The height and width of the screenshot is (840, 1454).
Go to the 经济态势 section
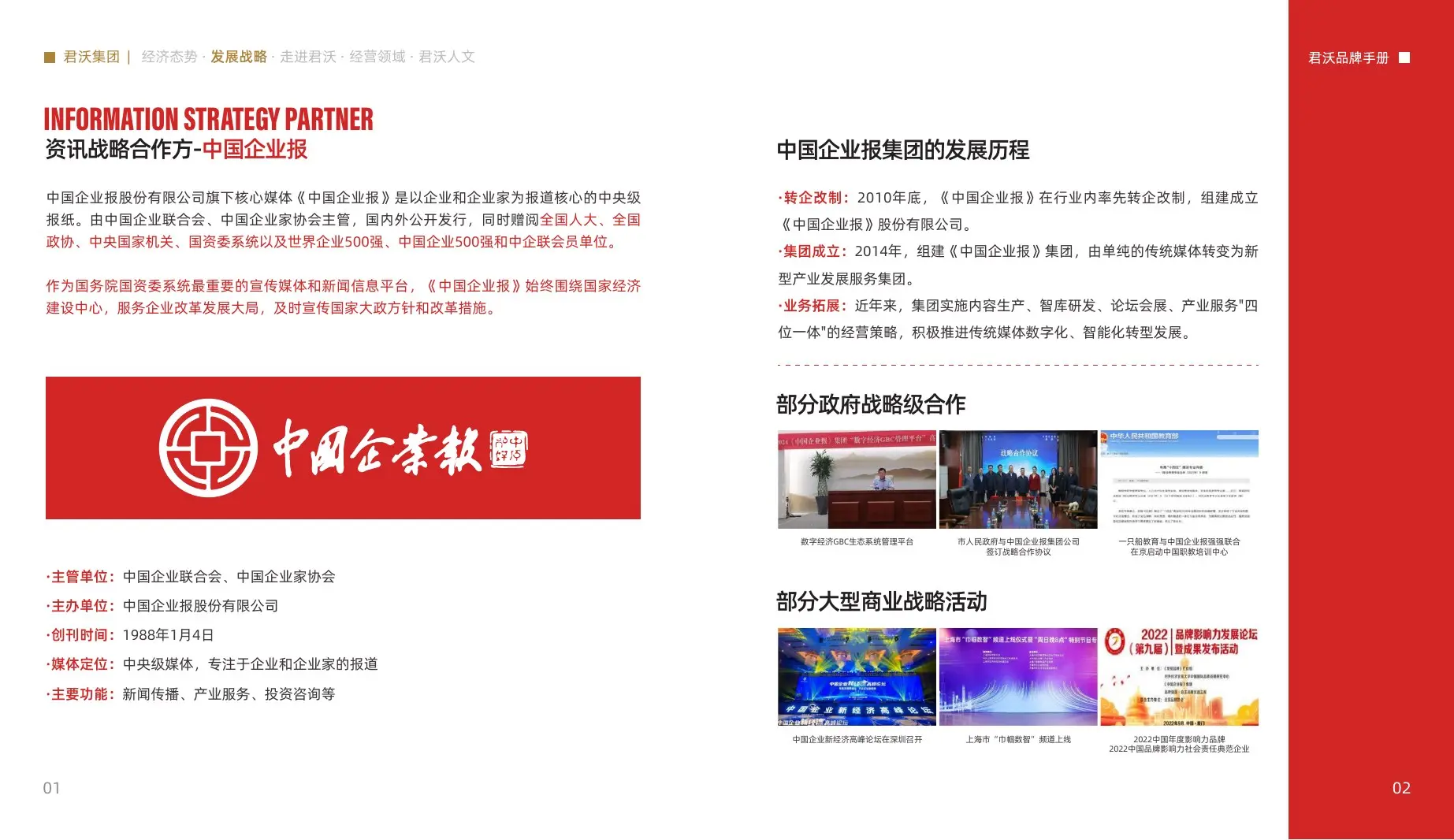169,57
